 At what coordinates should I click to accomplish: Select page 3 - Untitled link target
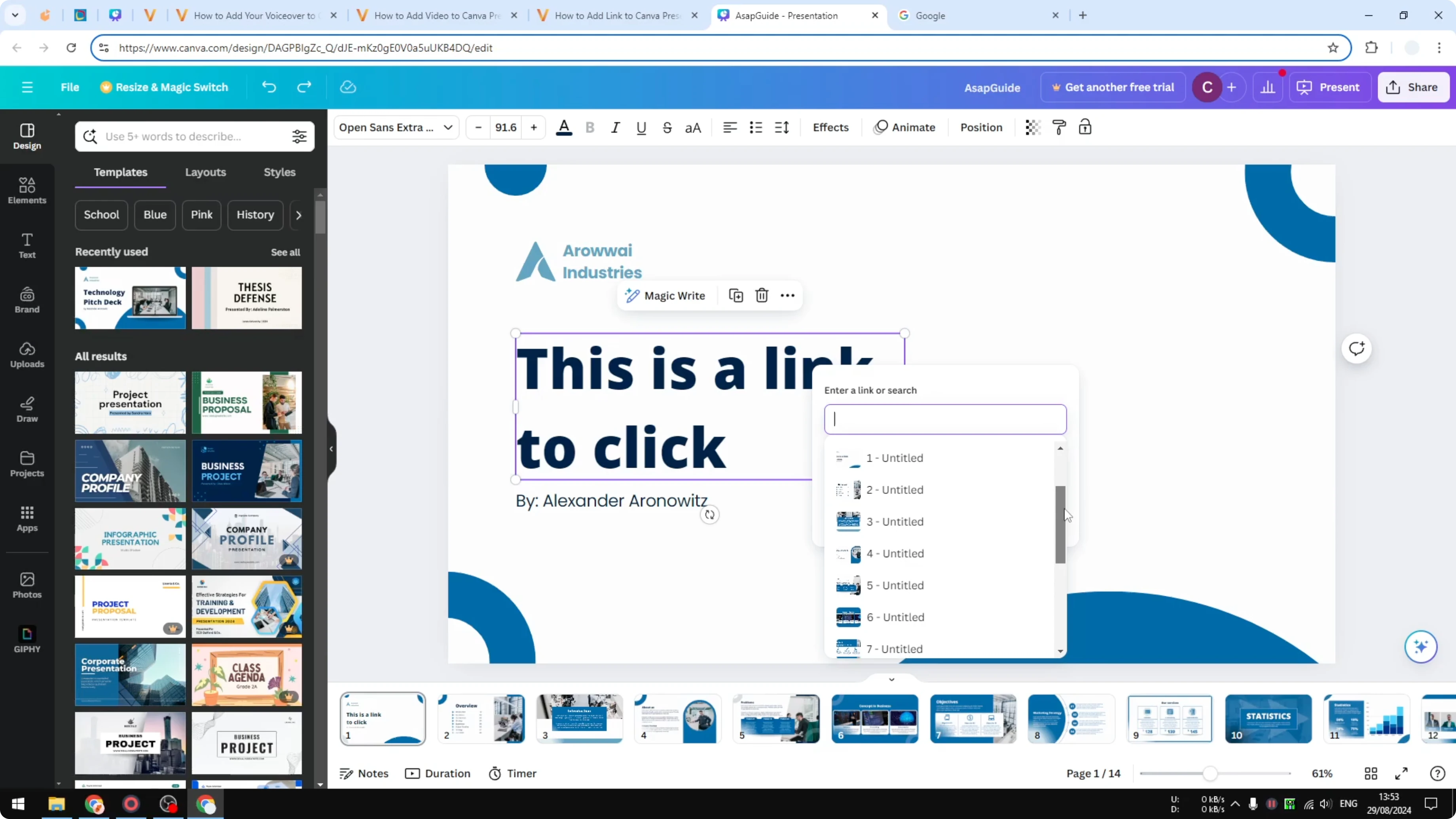click(939, 522)
